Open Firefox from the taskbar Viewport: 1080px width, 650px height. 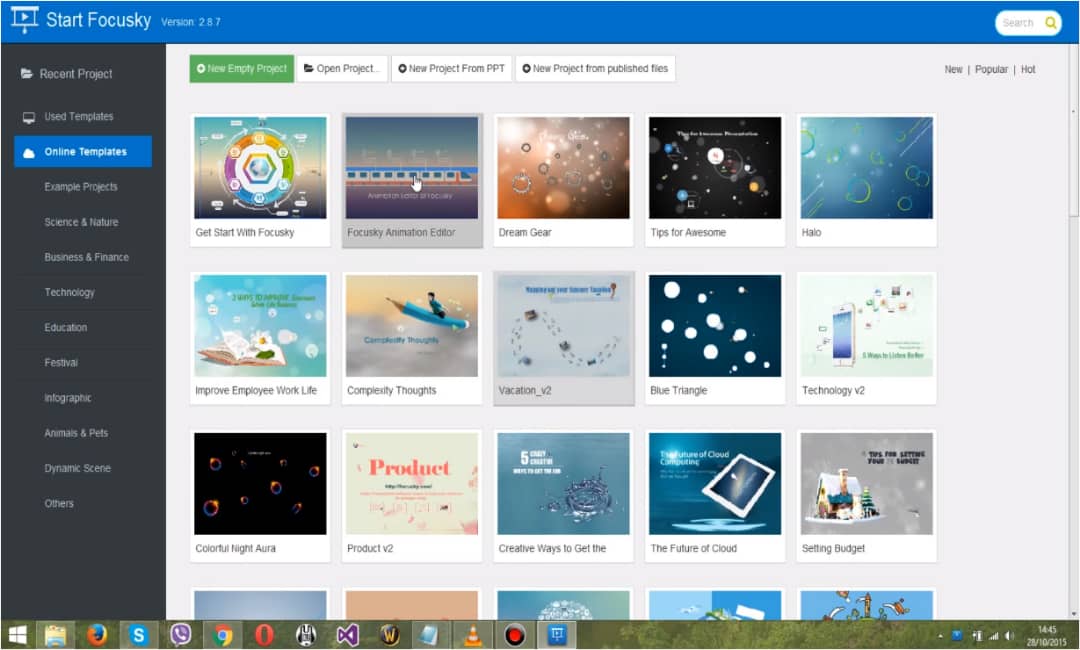(x=97, y=635)
